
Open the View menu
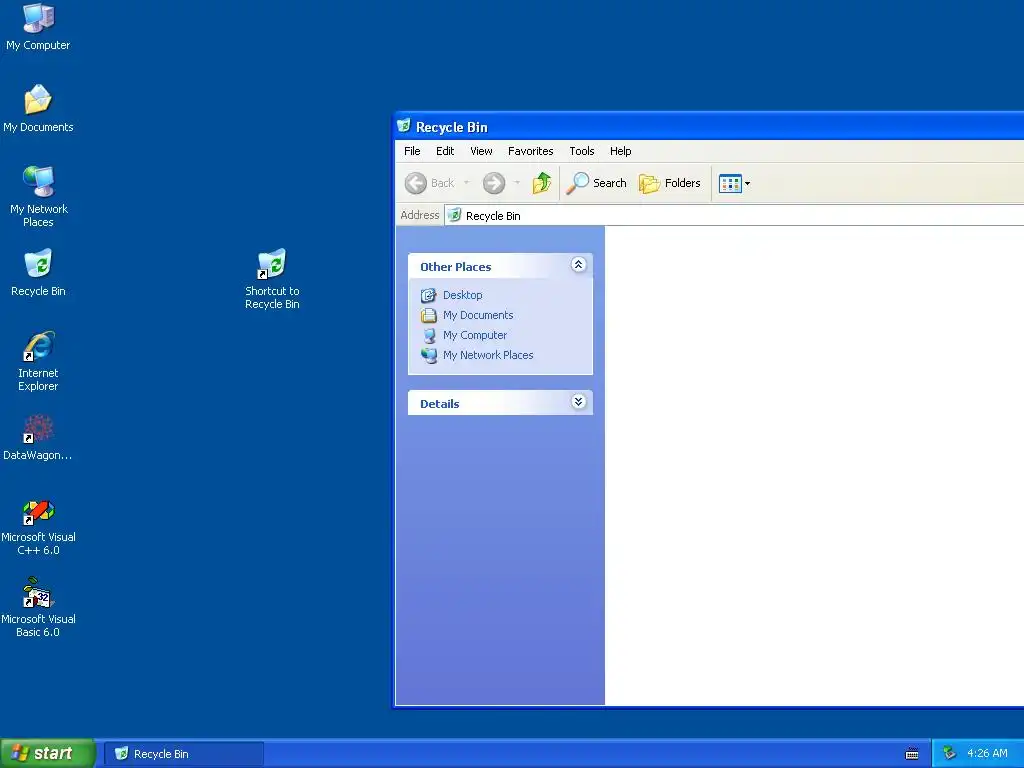(x=481, y=151)
